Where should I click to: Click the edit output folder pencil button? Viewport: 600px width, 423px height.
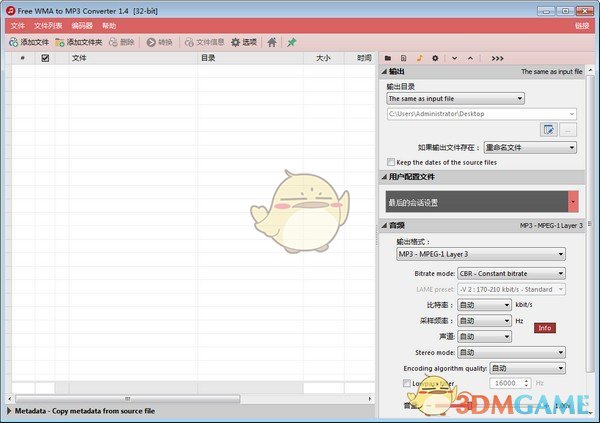549,130
